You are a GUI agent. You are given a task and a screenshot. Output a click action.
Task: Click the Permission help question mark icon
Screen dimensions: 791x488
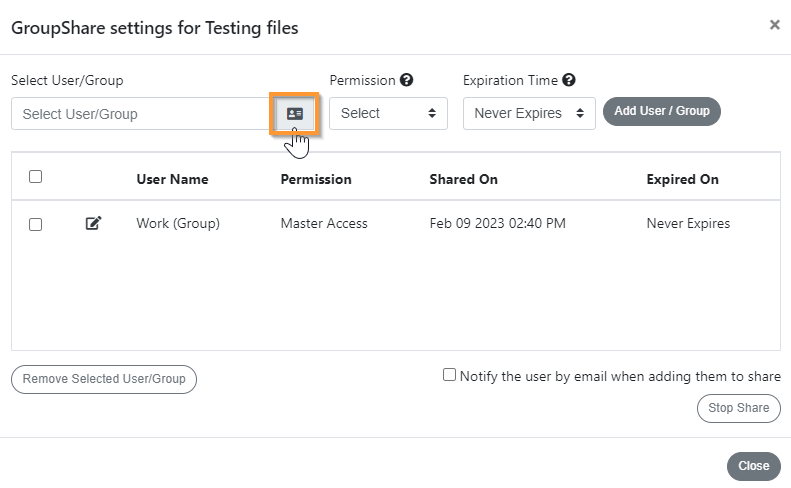(x=407, y=80)
